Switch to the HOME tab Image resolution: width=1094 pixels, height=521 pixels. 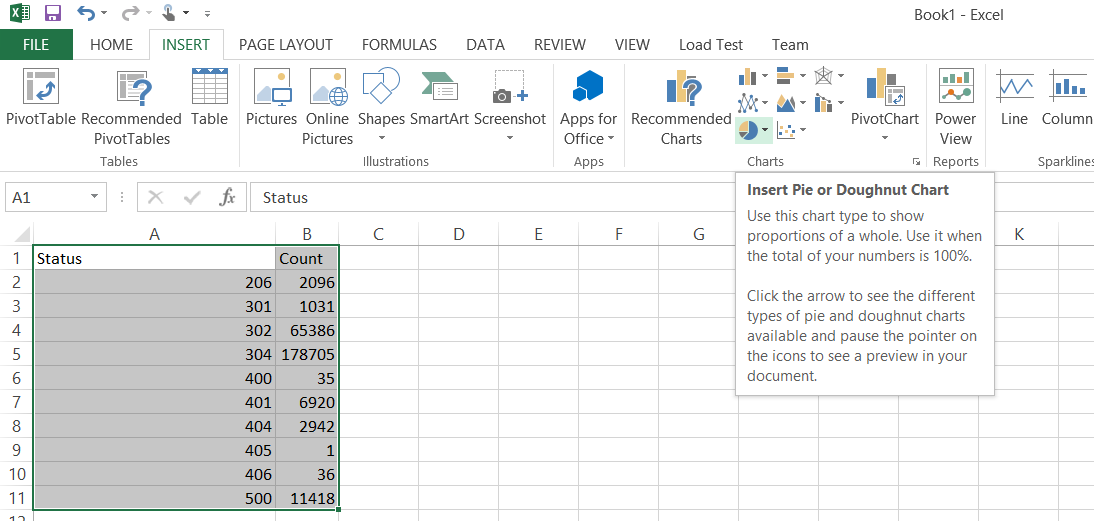click(x=112, y=45)
